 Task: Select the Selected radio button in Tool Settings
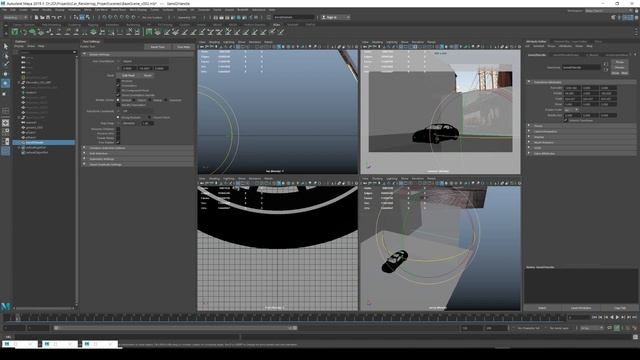(x=166, y=100)
